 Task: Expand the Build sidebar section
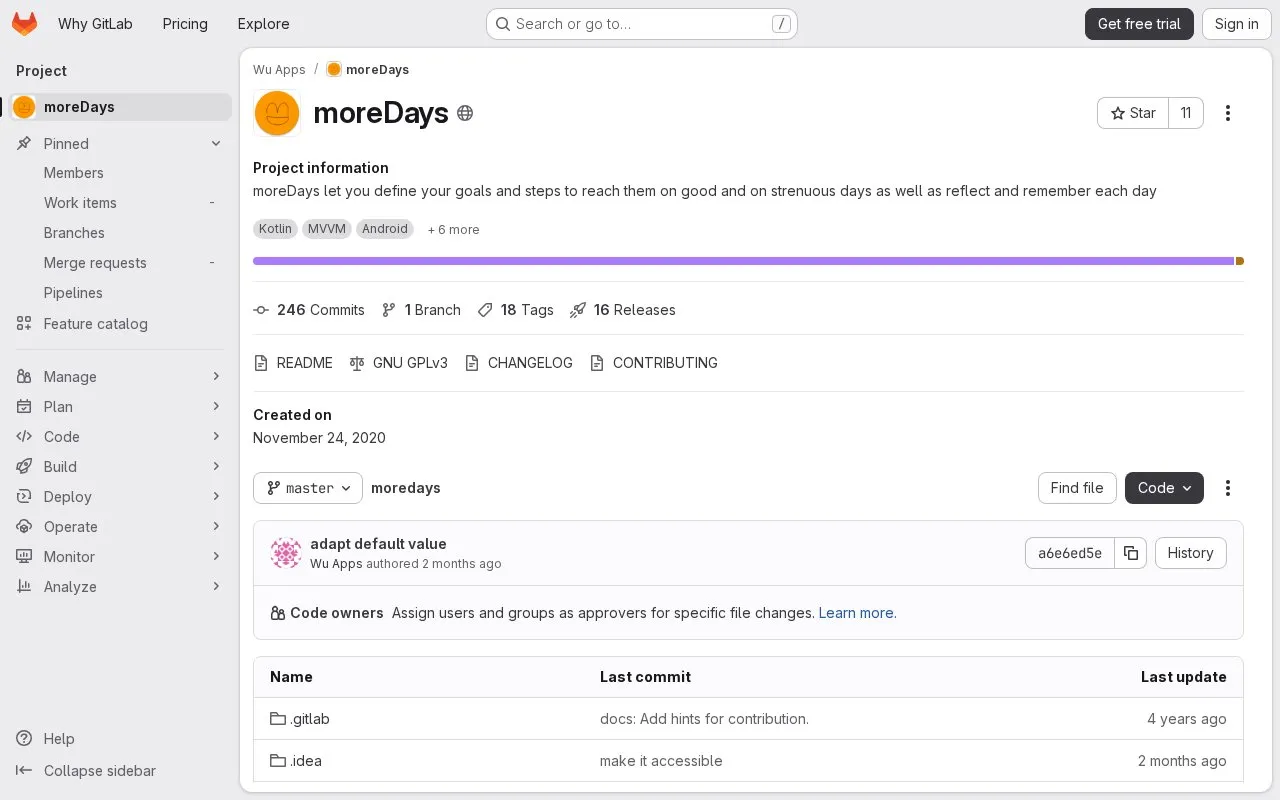pyautogui.click(x=120, y=467)
